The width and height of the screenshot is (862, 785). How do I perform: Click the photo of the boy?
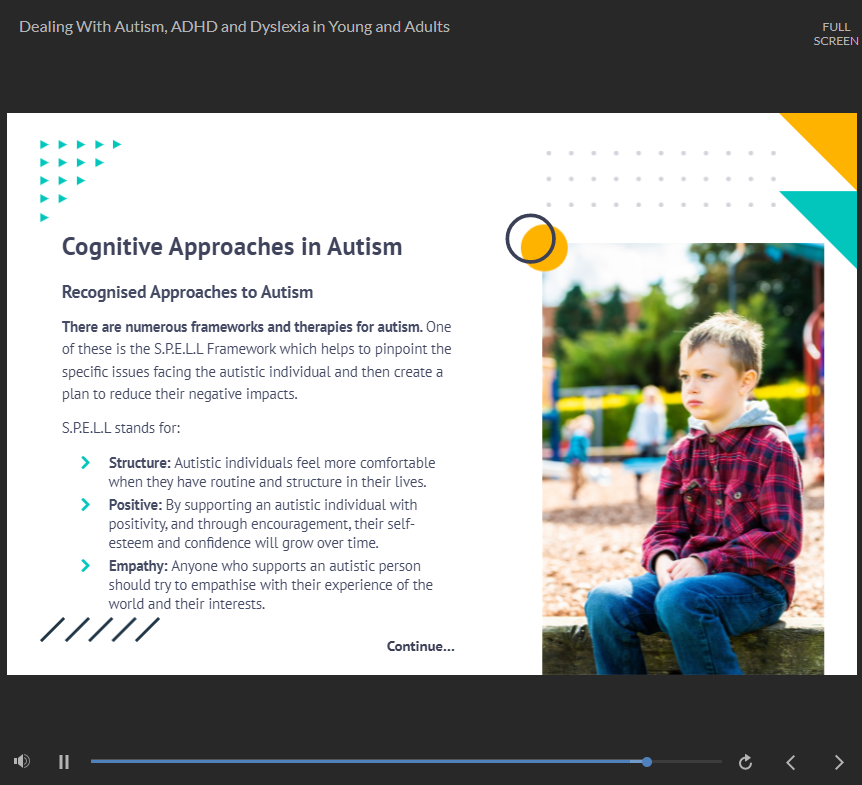[683, 460]
